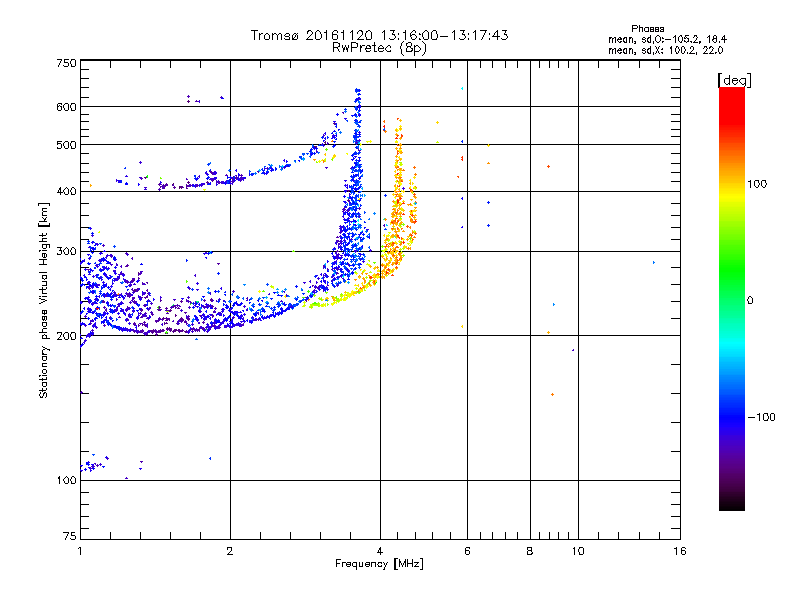
Task: Click the colorbar '0' tick label
Action: pyautogui.click(x=750, y=301)
